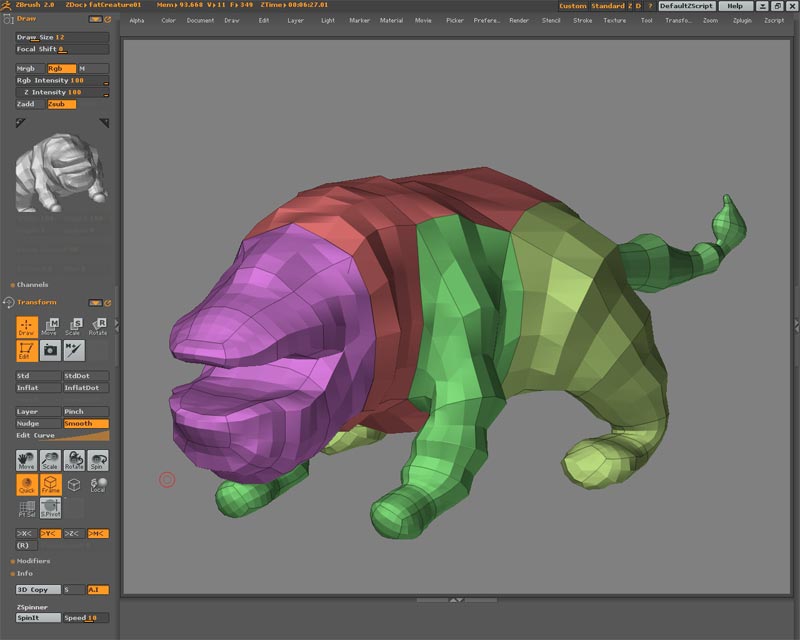Select the Draw mode icon in Transform
The height and width of the screenshot is (640, 800).
tap(27, 326)
